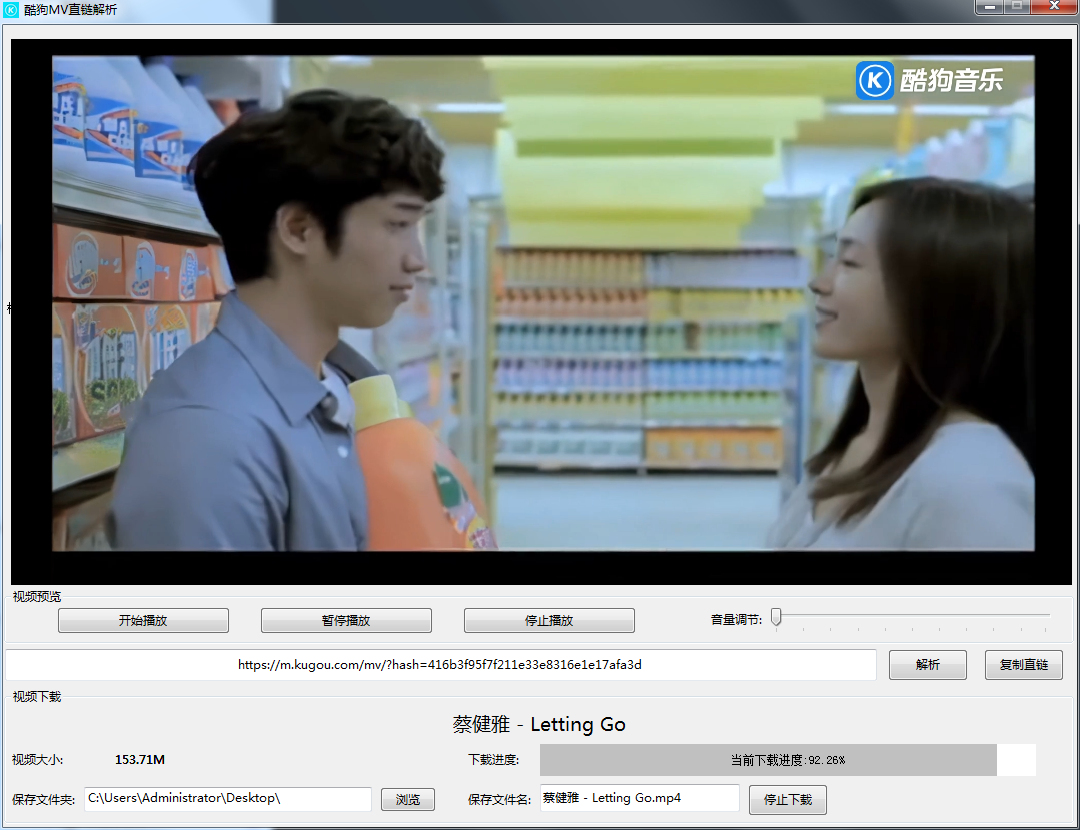Click the Kugou app icon in title bar
The height and width of the screenshot is (830, 1080).
(x=11, y=9)
